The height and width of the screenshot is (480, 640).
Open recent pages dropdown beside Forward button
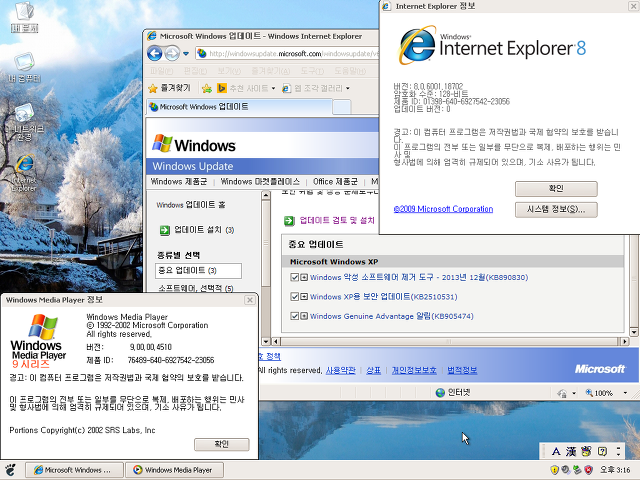(x=186, y=53)
